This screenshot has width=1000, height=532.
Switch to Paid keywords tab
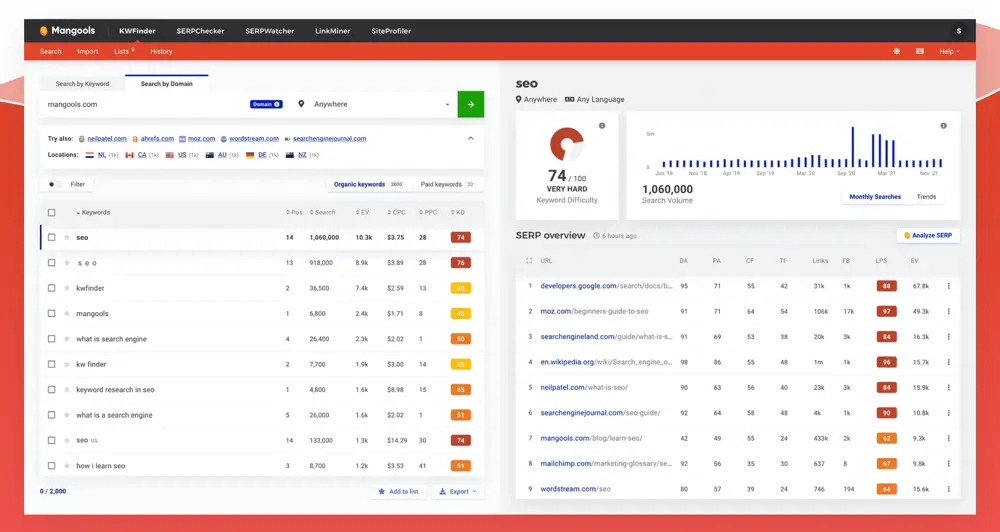[446, 184]
